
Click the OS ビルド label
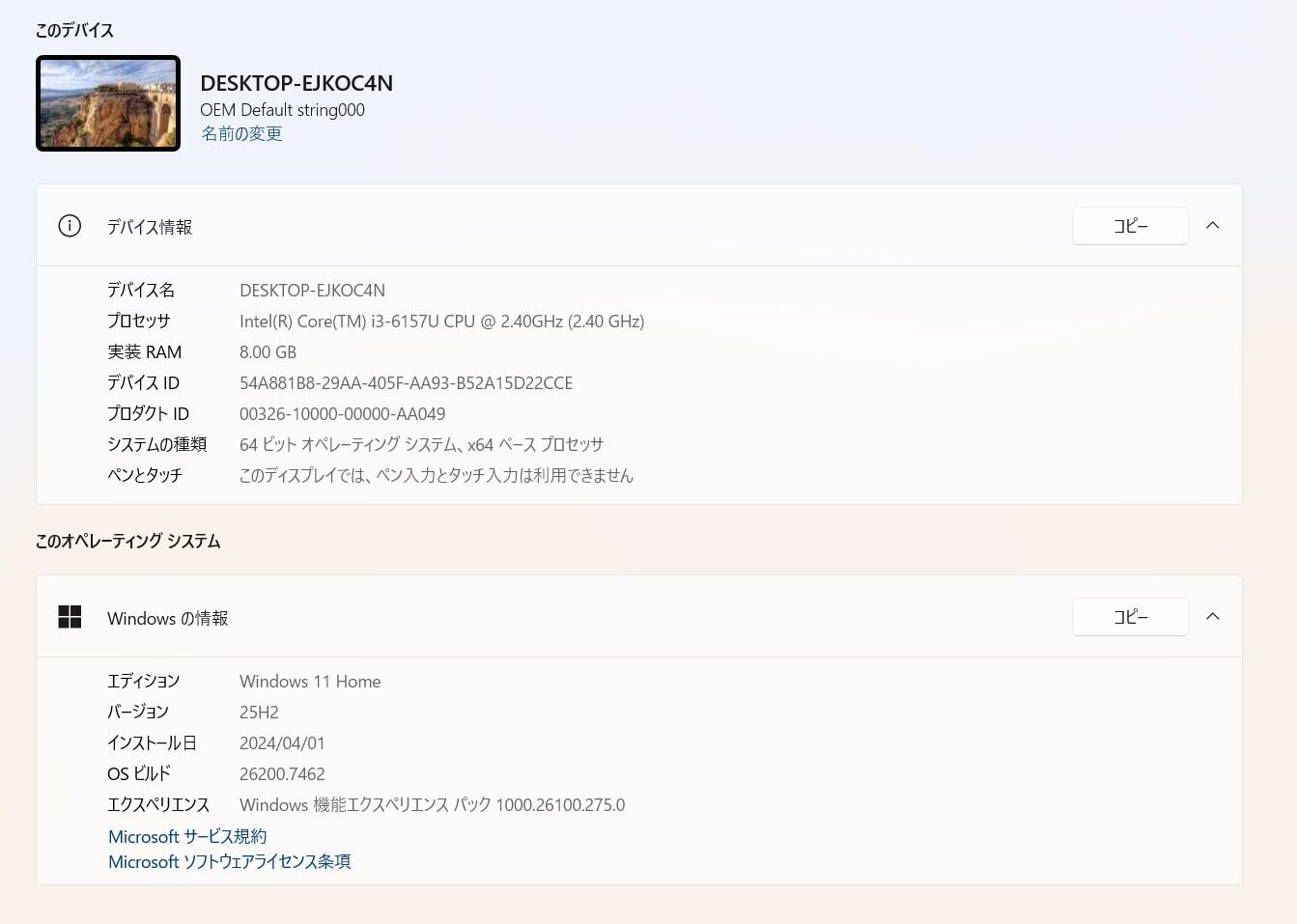(139, 774)
